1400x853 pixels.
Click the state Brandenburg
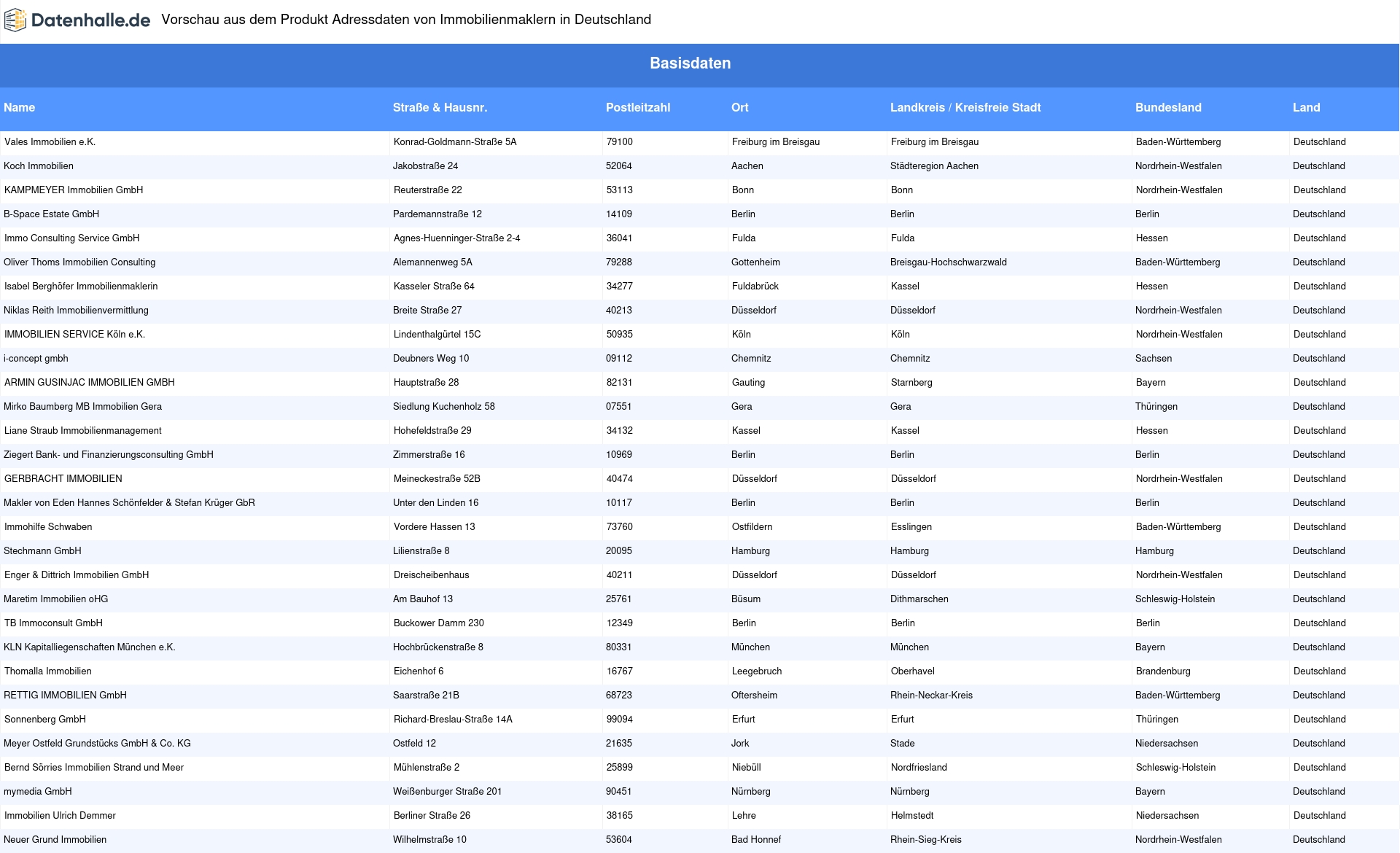(1163, 671)
